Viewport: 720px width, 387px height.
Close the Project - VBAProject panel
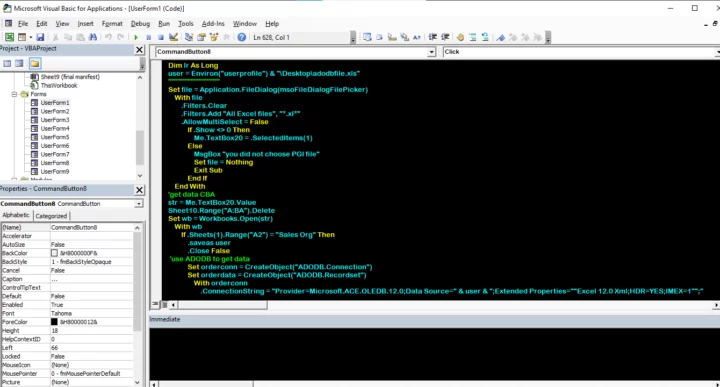pyautogui.click(x=139, y=50)
